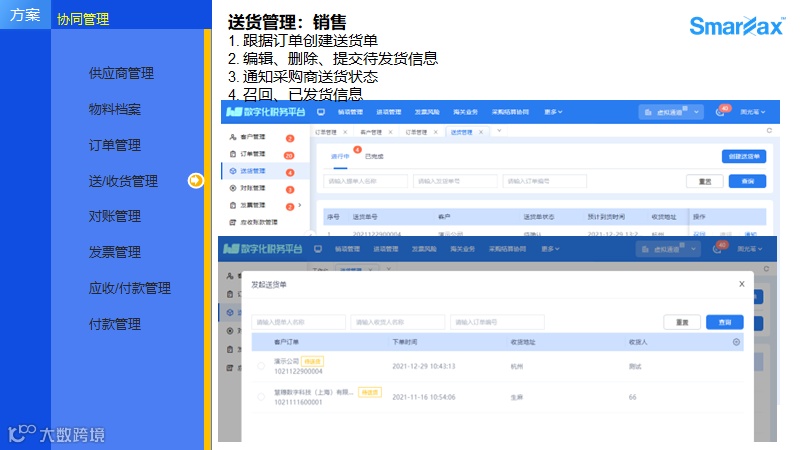Click the Smartax logo
Screen dimensions: 800x450
(x=737, y=26)
